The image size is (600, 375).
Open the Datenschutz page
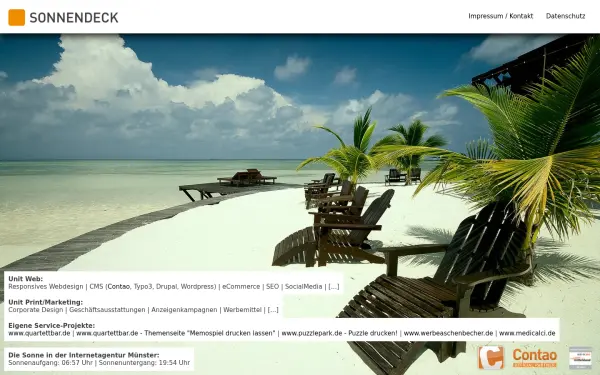pos(565,16)
